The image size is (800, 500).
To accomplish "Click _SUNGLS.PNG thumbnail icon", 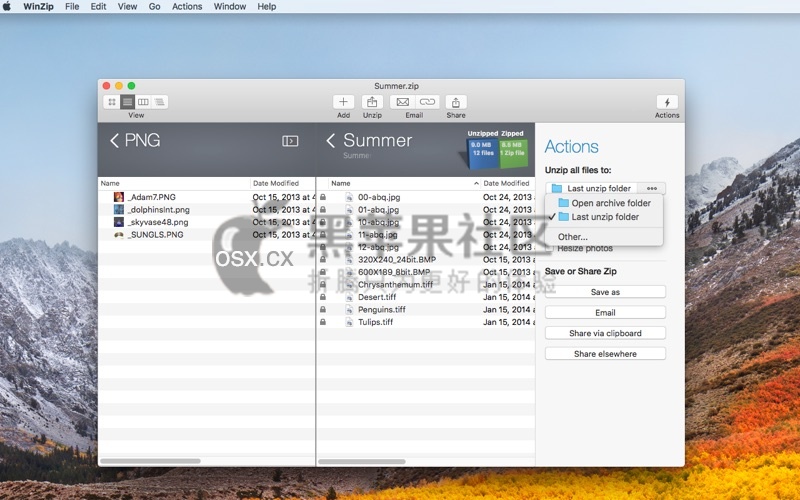I will point(119,235).
